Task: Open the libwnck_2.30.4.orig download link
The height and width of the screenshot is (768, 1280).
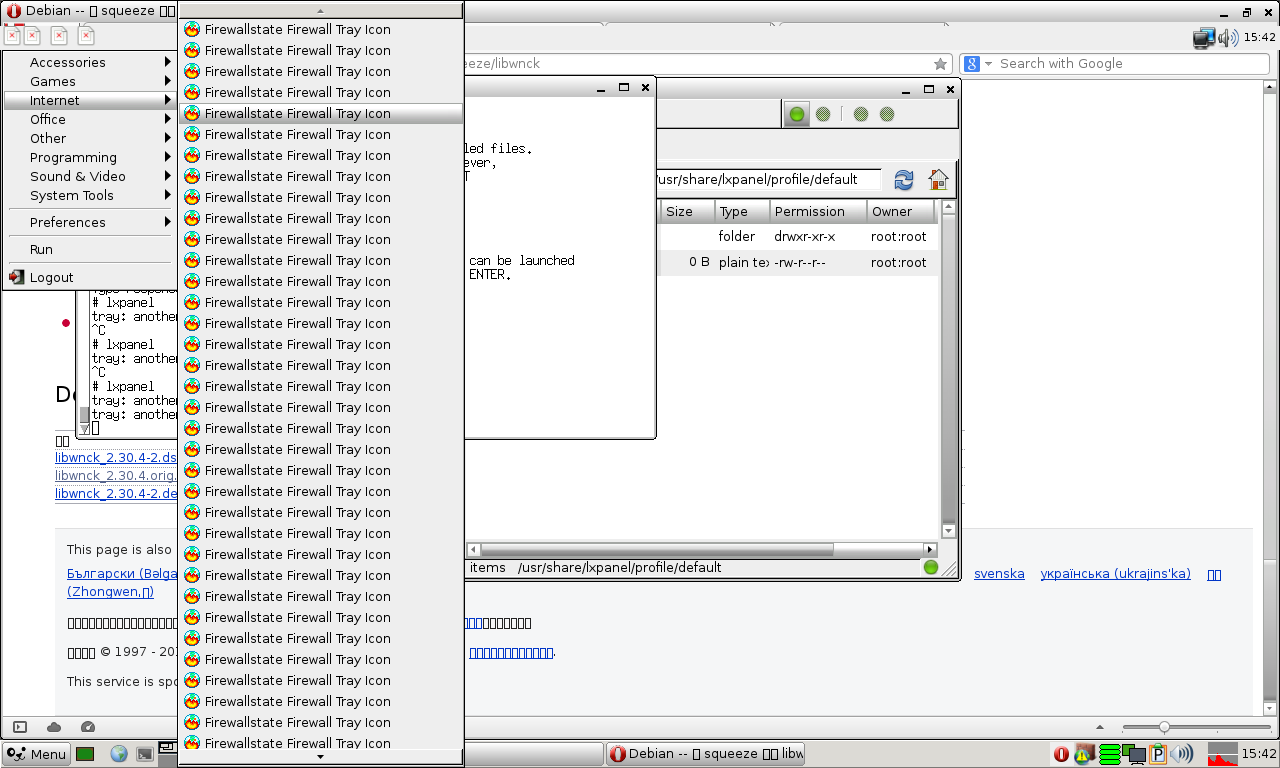Action: tap(116, 475)
